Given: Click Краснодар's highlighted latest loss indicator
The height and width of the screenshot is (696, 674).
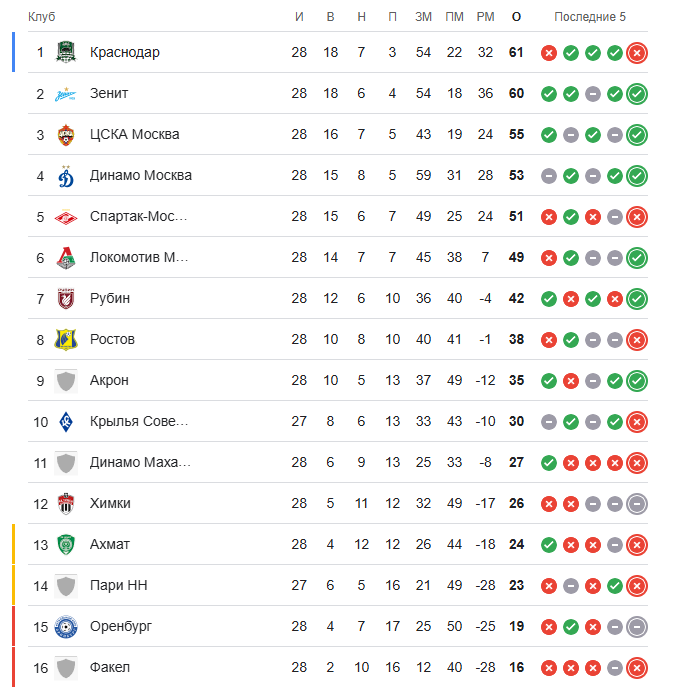Looking at the screenshot, I should tap(637, 53).
